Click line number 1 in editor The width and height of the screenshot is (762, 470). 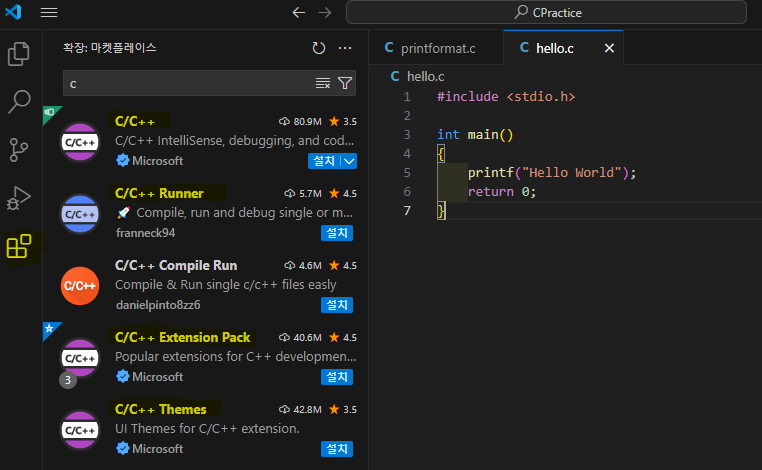coord(407,97)
